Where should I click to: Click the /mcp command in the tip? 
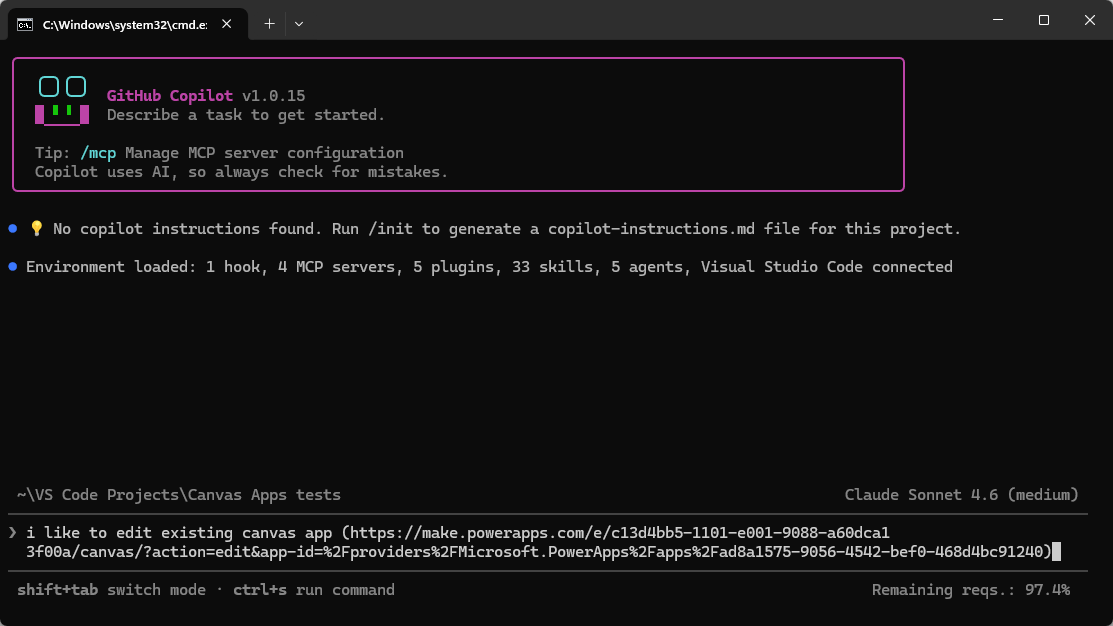[x=98, y=153]
